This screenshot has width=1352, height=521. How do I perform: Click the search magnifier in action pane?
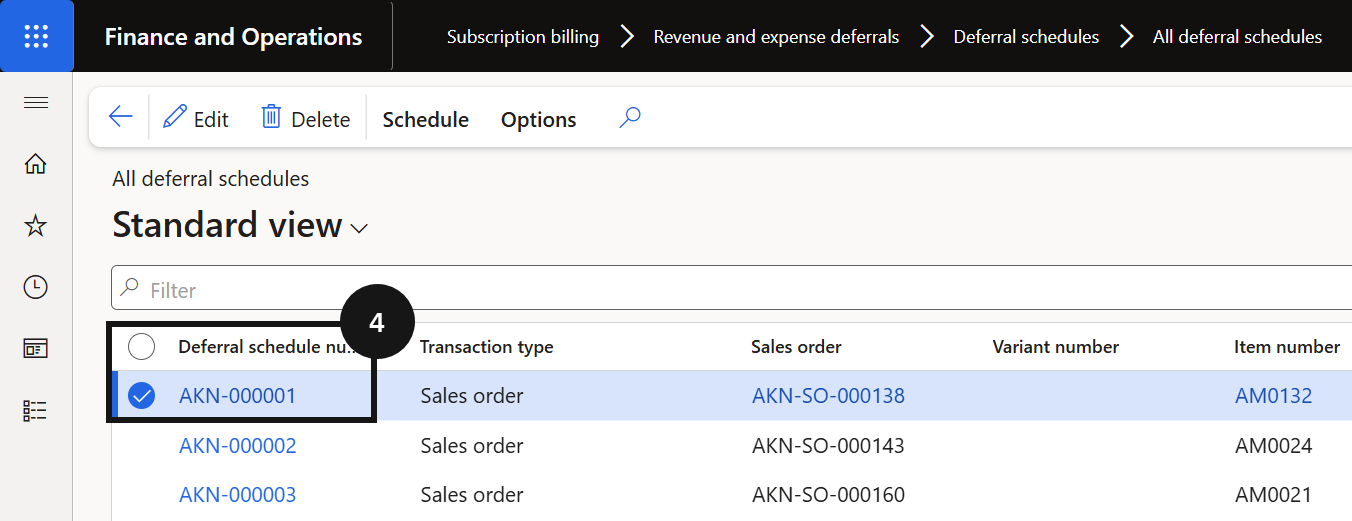629,118
